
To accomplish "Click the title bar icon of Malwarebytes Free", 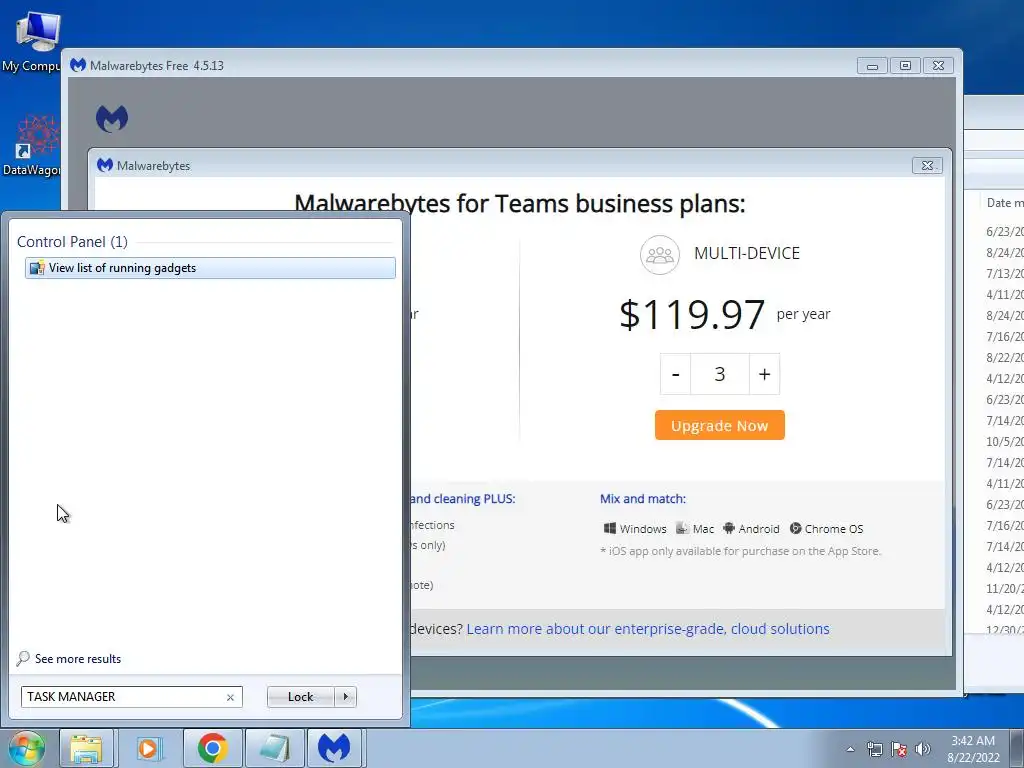I will tap(78, 65).
